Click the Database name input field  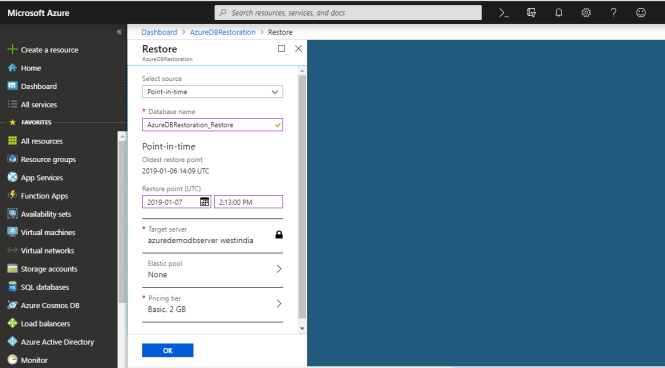coord(212,125)
